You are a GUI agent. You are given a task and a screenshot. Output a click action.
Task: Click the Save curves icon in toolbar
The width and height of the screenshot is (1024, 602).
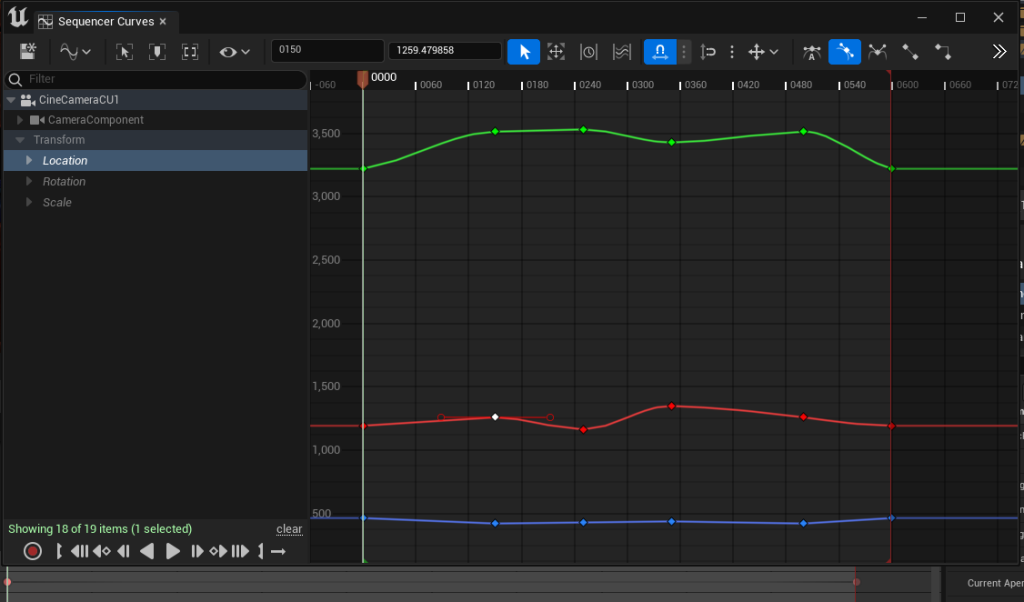tap(28, 51)
